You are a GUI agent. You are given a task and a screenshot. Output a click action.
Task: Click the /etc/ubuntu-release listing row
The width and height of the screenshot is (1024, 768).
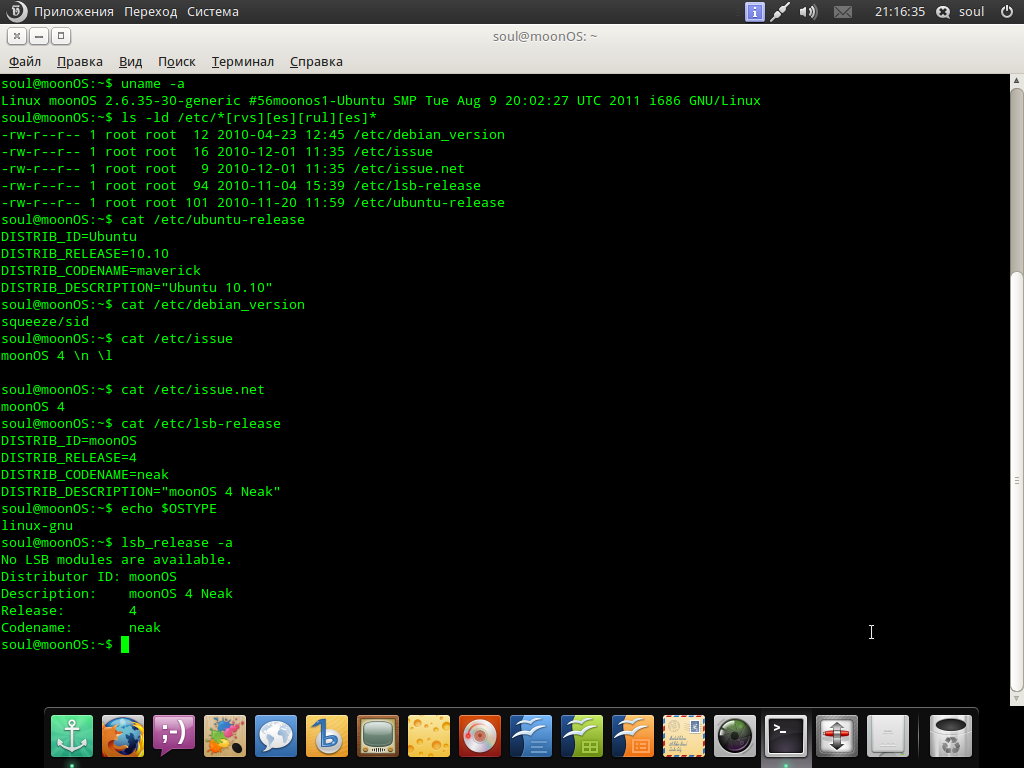click(x=253, y=202)
